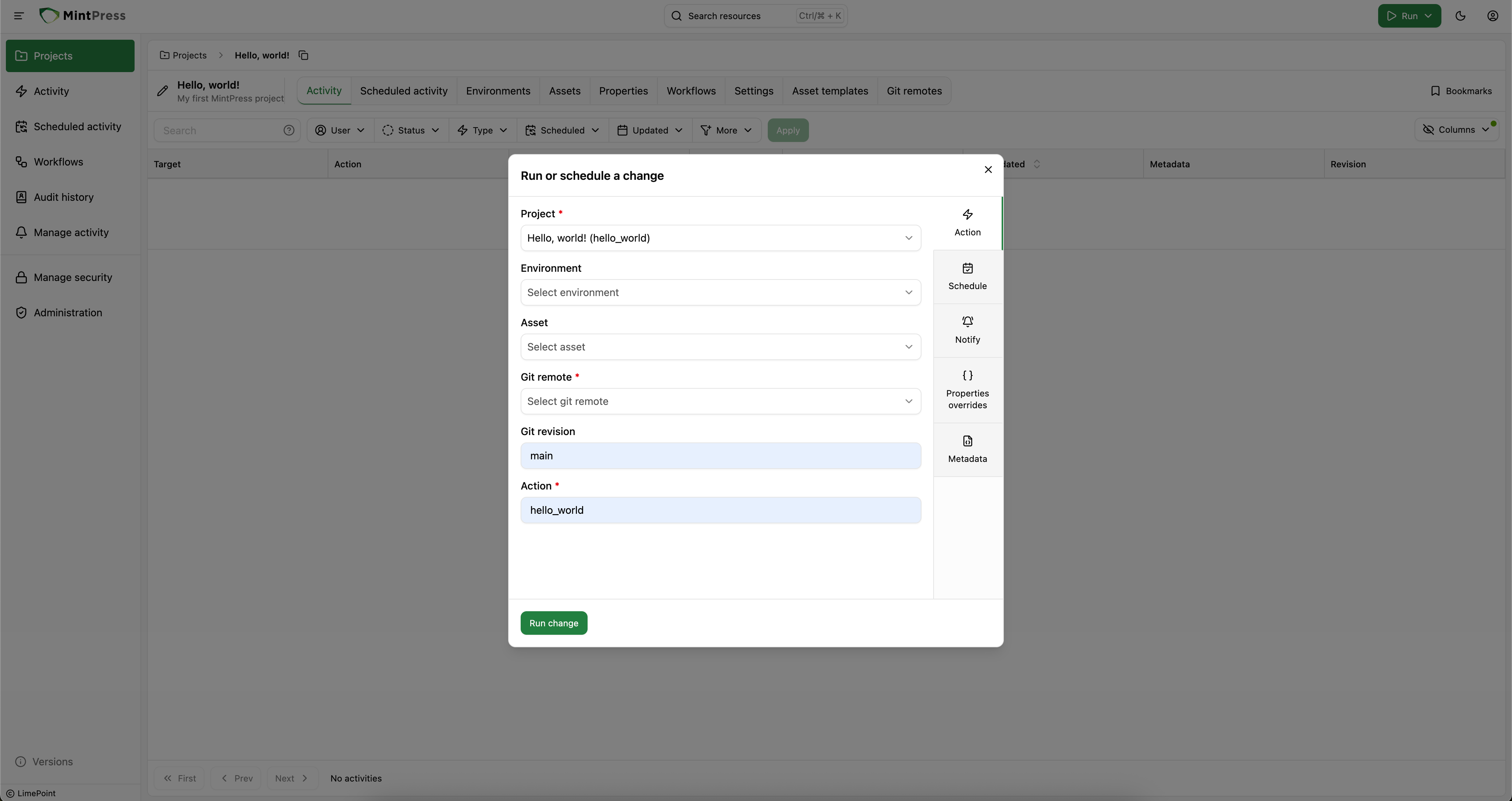The height and width of the screenshot is (801, 1512).
Task: Open top Run dropdown button
Action: (x=1409, y=16)
